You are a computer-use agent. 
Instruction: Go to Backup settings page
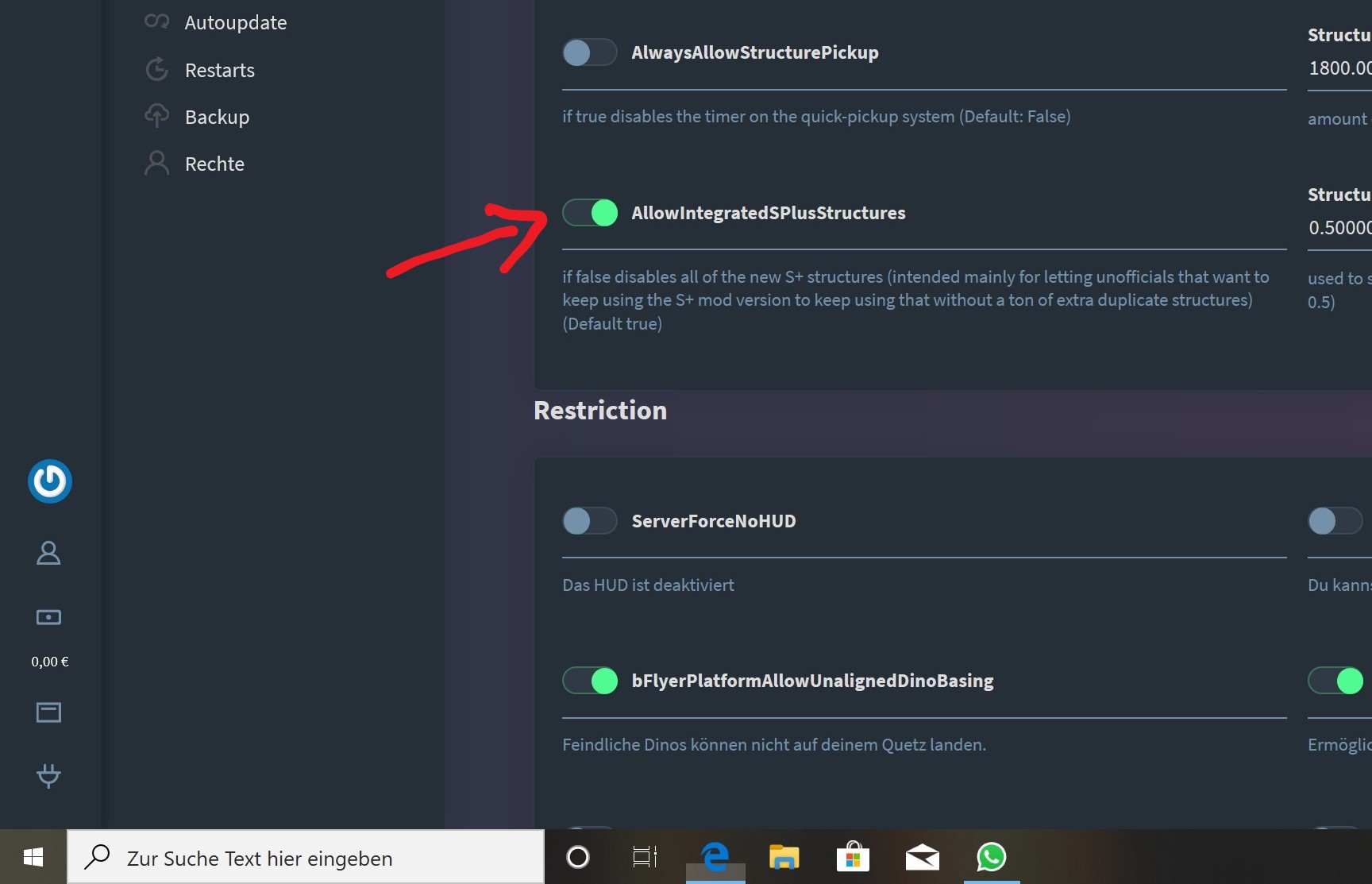[x=217, y=117]
